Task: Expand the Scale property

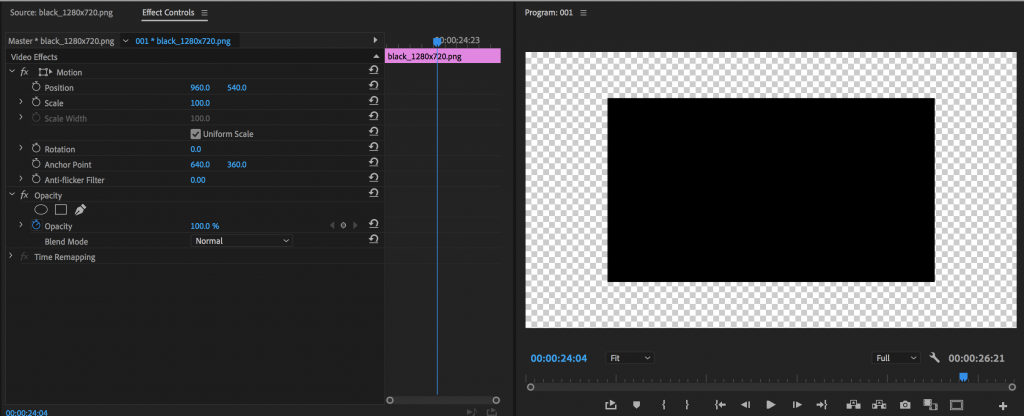Action: (20, 102)
